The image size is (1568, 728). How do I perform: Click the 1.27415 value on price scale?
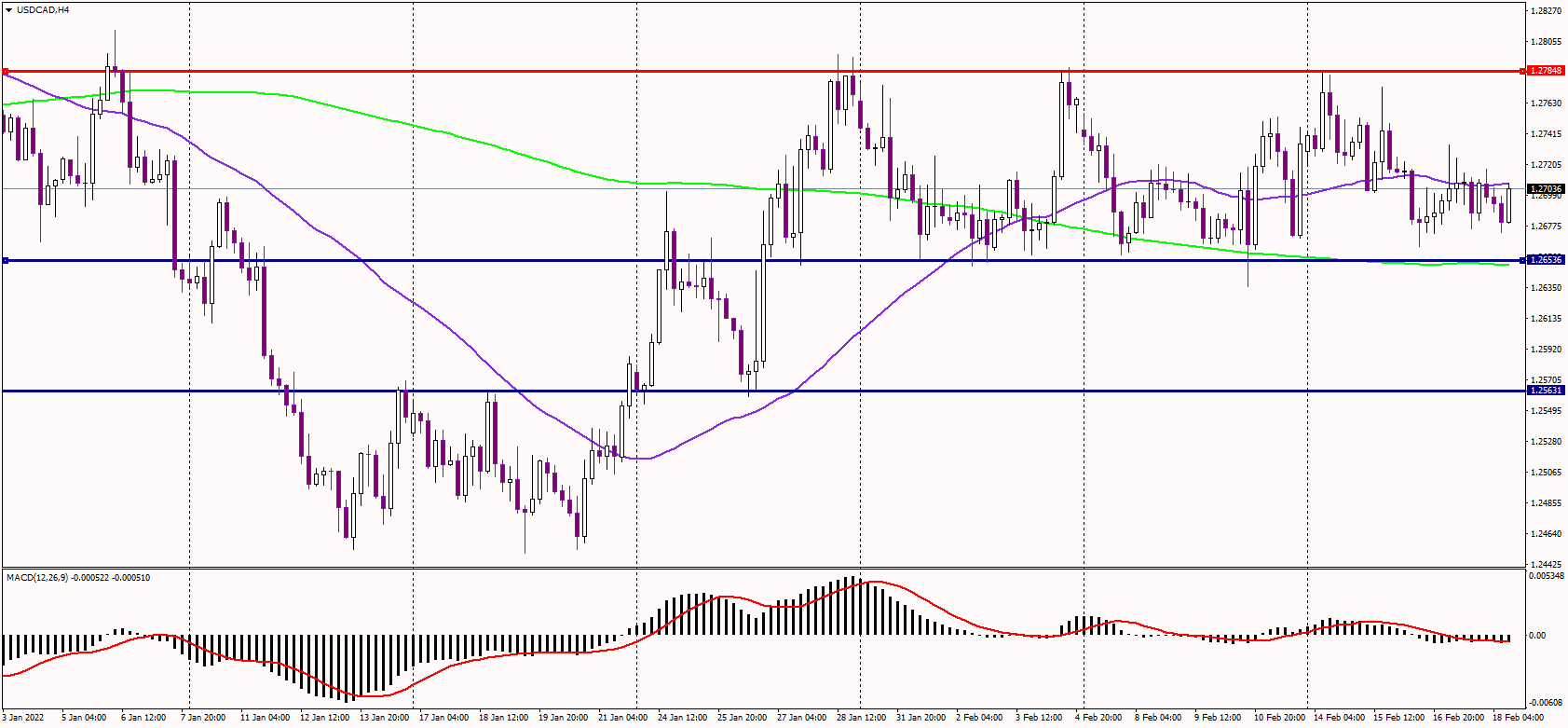(x=1547, y=134)
